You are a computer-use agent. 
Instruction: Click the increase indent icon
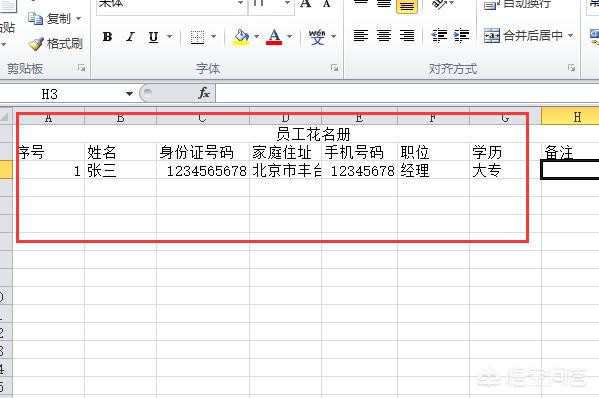[461, 36]
